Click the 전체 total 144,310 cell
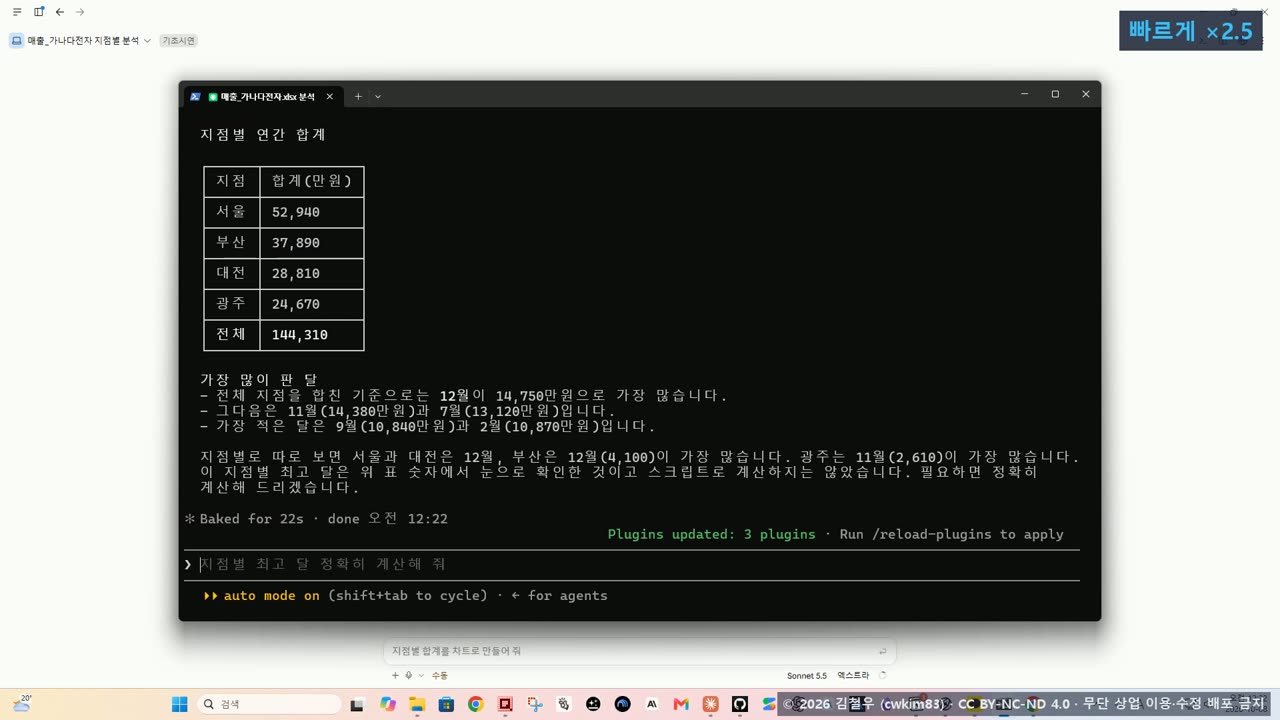Screen dimensions: 1280x720 (x=300, y=335)
